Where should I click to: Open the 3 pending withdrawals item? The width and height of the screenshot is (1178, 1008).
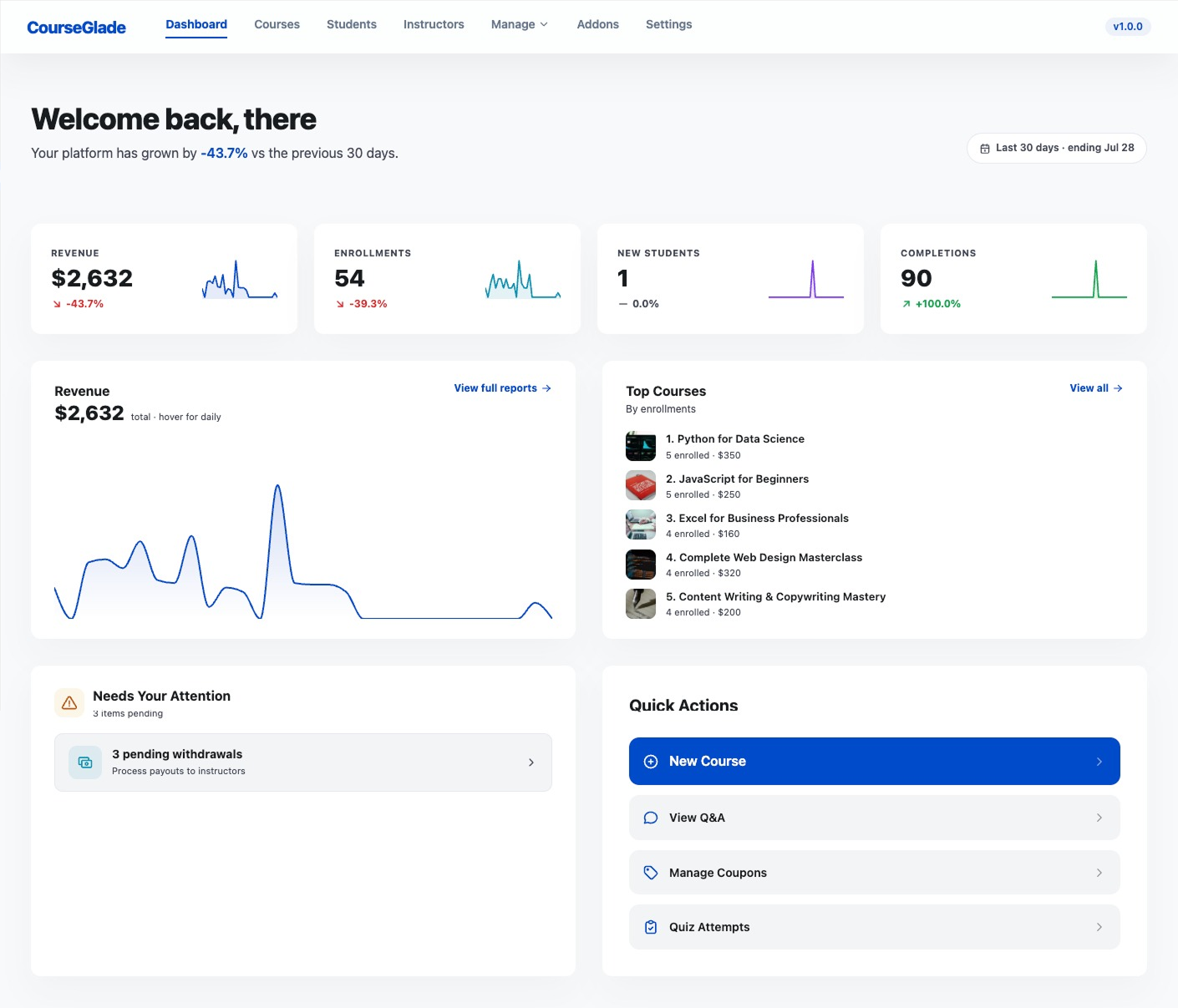click(x=303, y=762)
